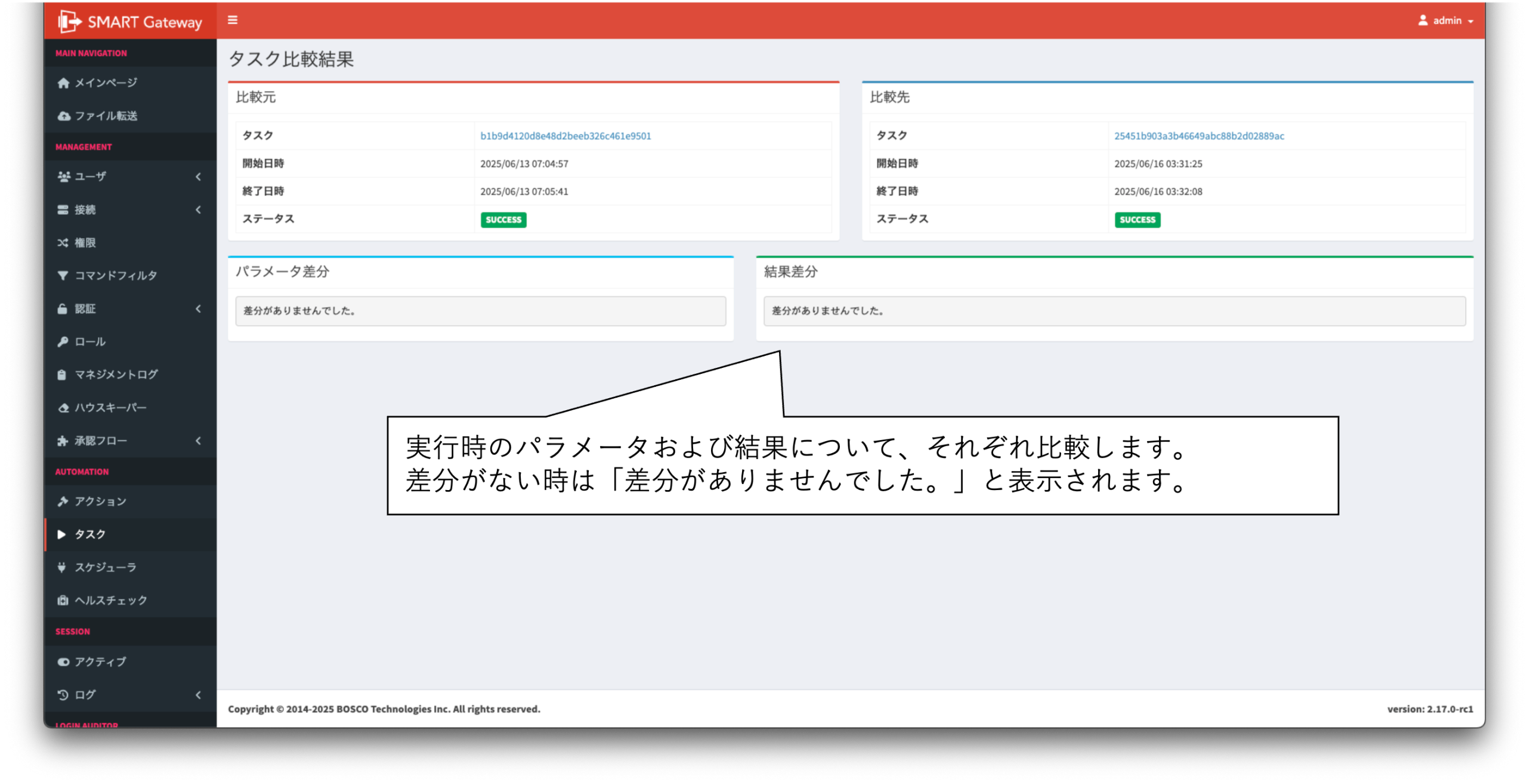This screenshot has width=1527, height=784.
Task: Open the アクション menu item
Action: (100, 501)
